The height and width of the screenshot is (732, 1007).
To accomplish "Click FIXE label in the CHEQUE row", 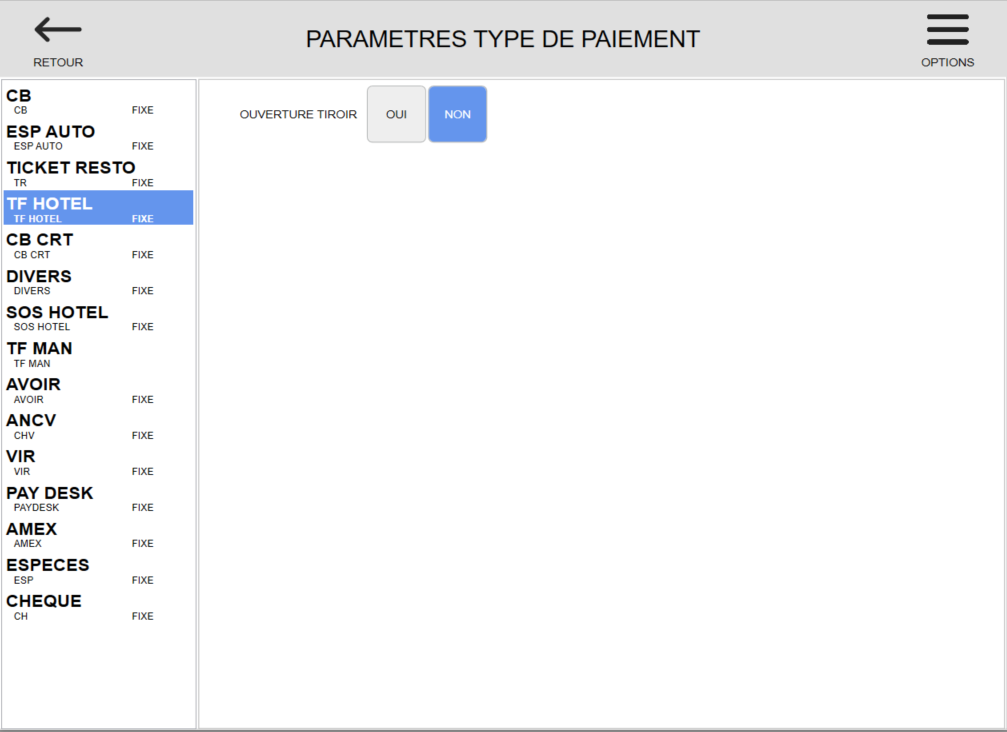I will pos(143,616).
